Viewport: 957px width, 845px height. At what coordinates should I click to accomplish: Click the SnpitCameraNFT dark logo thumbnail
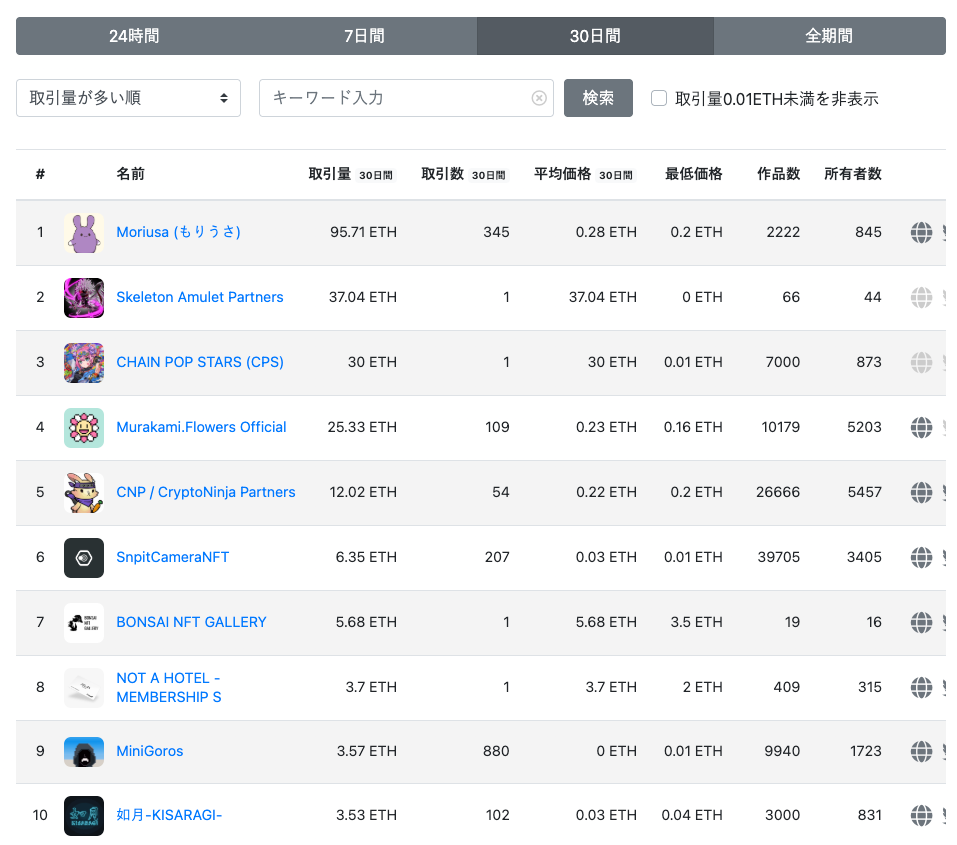(x=84, y=558)
